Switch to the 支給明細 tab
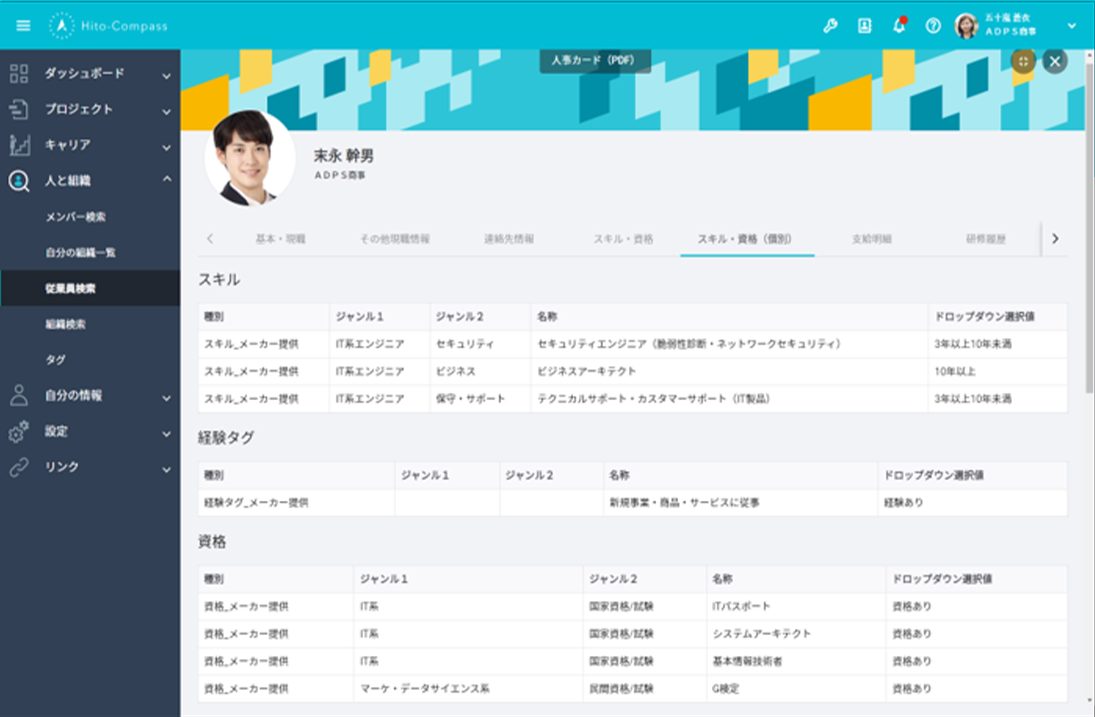Viewport: 1095px width, 717px height. pos(872,239)
